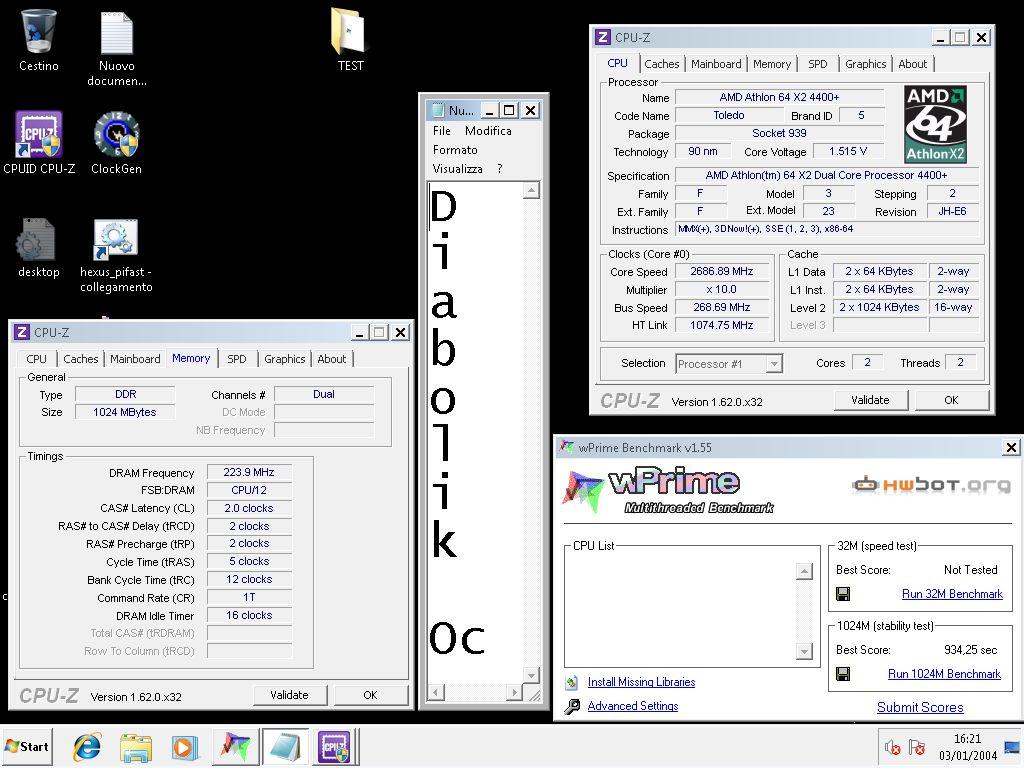The width and height of the screenshot is (1024, 768).
Task: Click the AMD Athlon 64 X2 logo
Action: (935, 125)
